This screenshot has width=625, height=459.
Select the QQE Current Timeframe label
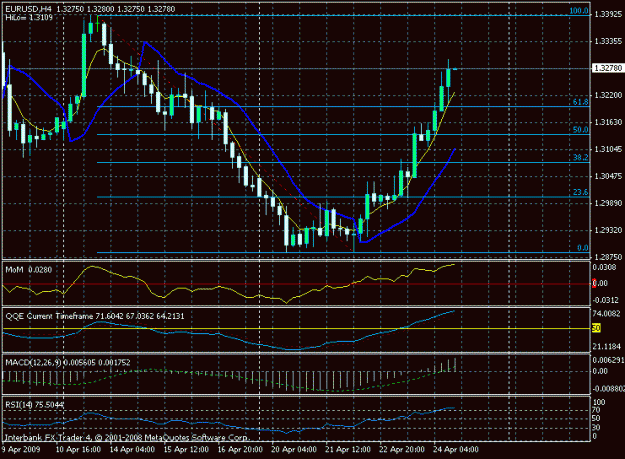[x=95, y=316]
